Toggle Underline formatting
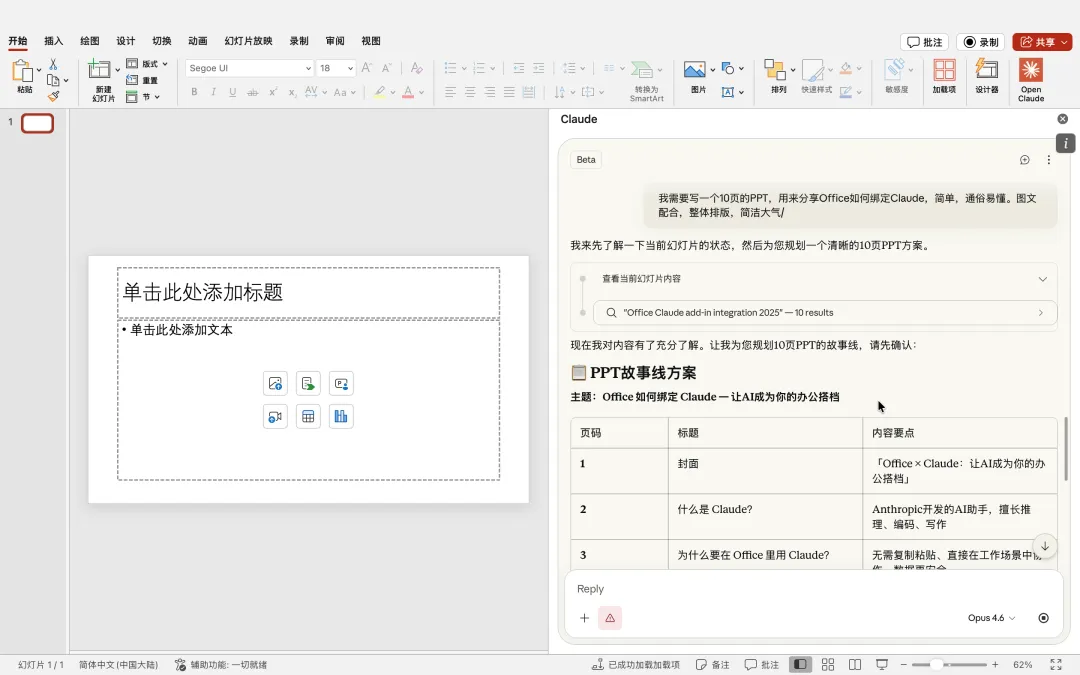 pyautogui.click(x=233, y=92)
